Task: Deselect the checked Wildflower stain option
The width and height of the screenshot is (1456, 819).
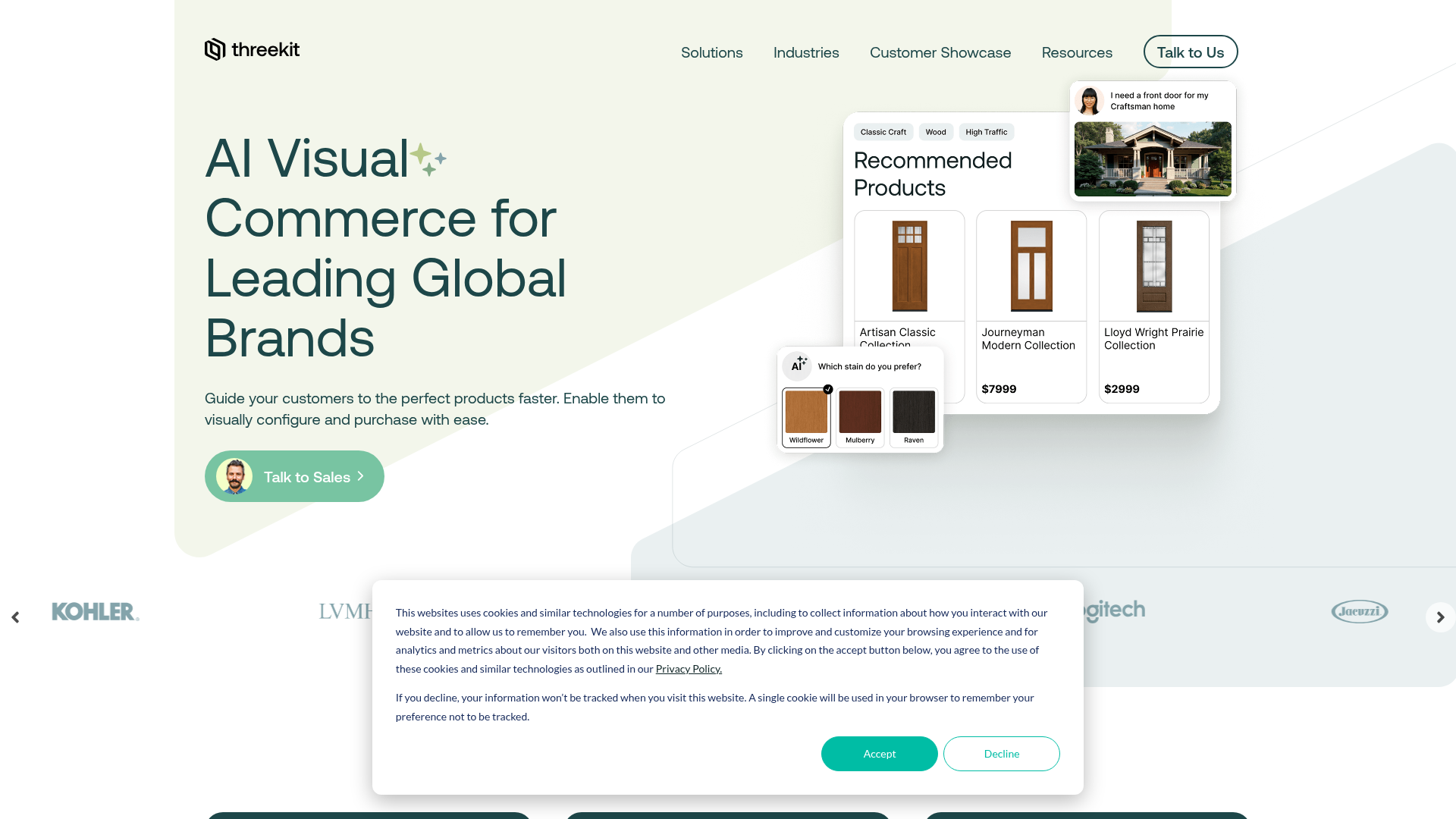Action: 806,413
